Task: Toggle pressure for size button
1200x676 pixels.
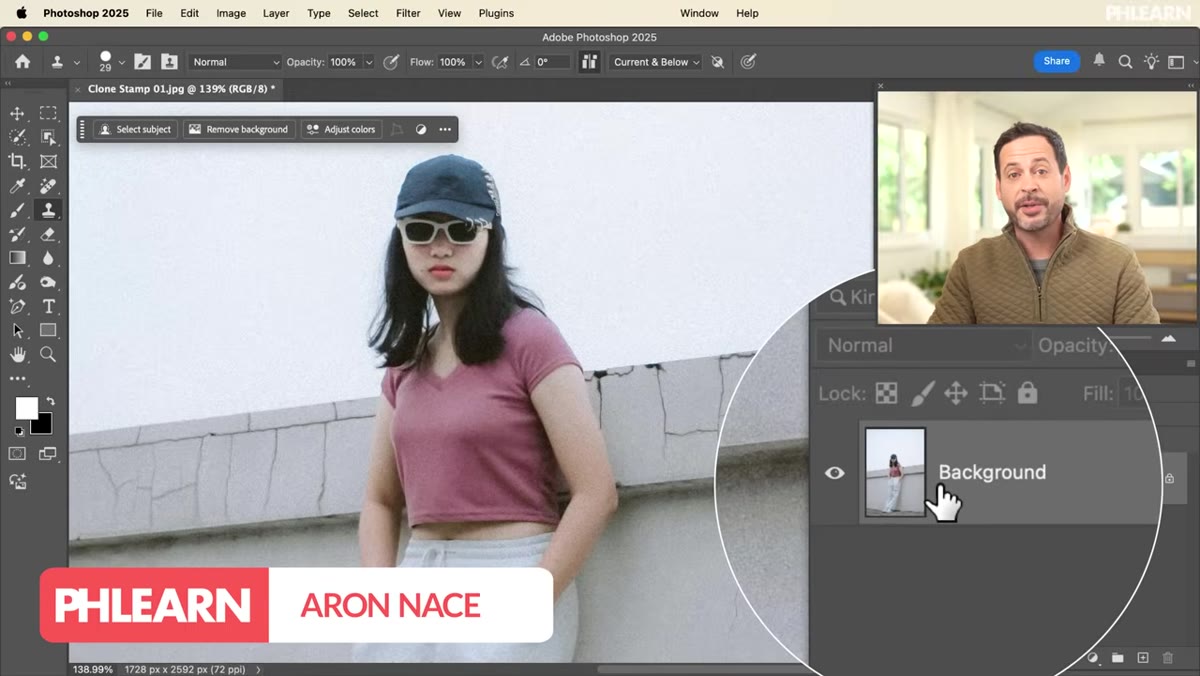Action: [x=748, y=62]
